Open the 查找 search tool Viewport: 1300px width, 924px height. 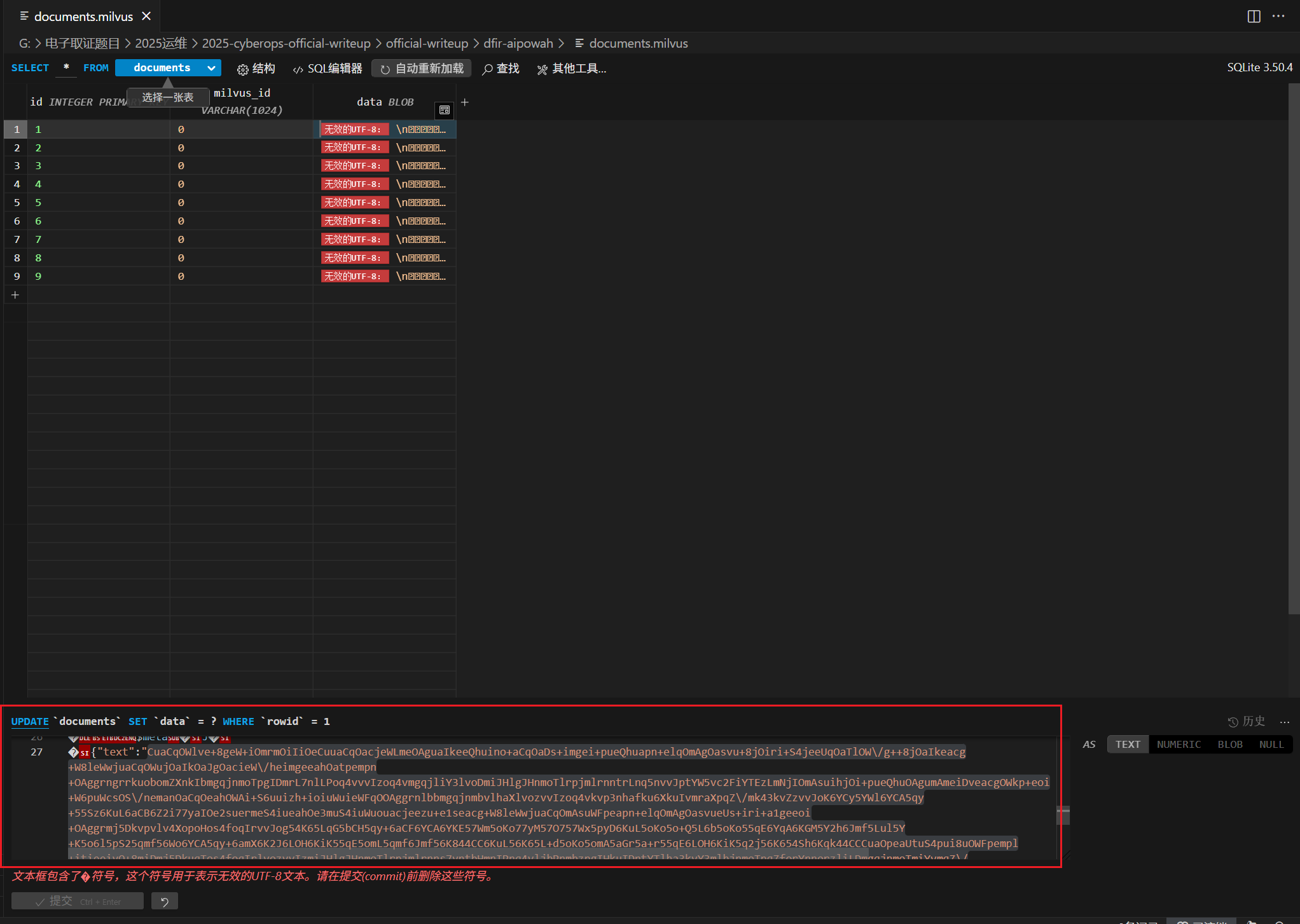501,69
